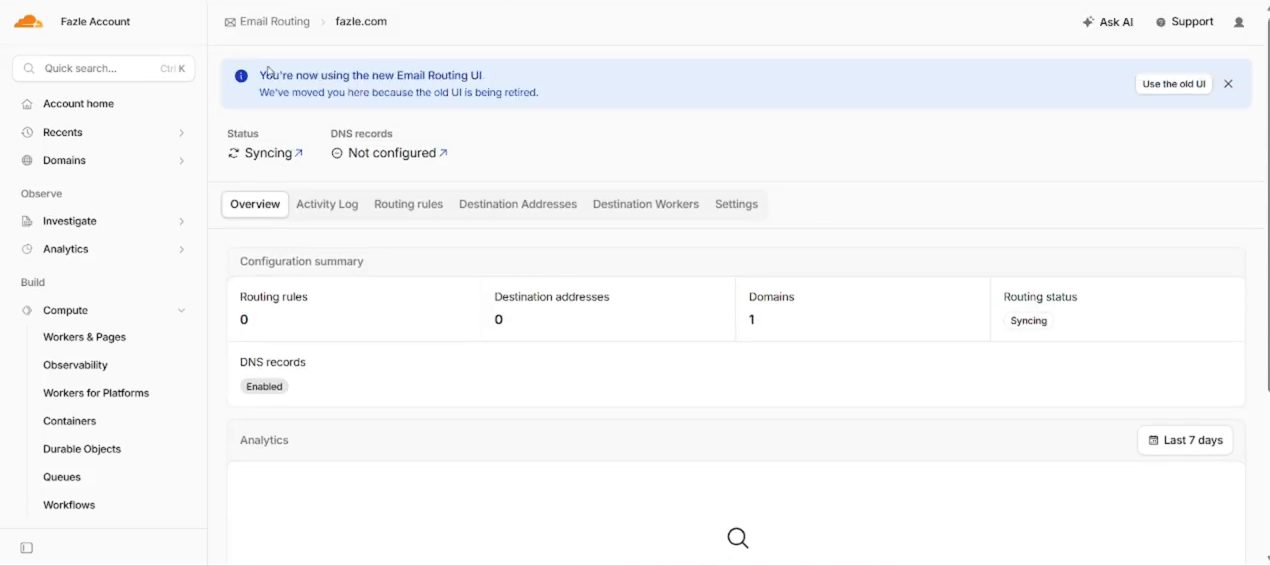Select the Overview tab
Screen dimensions: 1270x566
(x=255, y=204)
